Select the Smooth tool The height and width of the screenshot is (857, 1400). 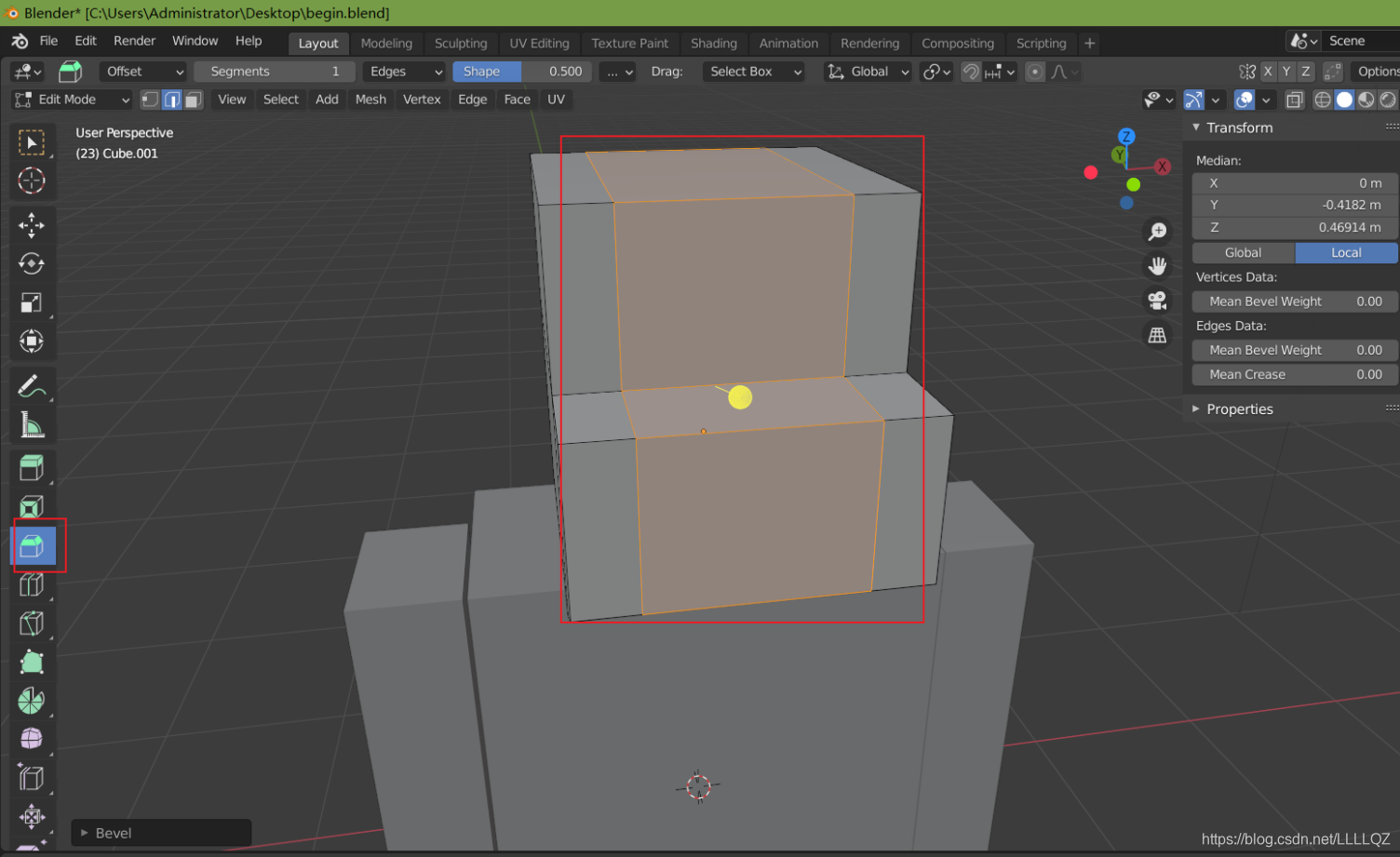(x=32, y=739)
